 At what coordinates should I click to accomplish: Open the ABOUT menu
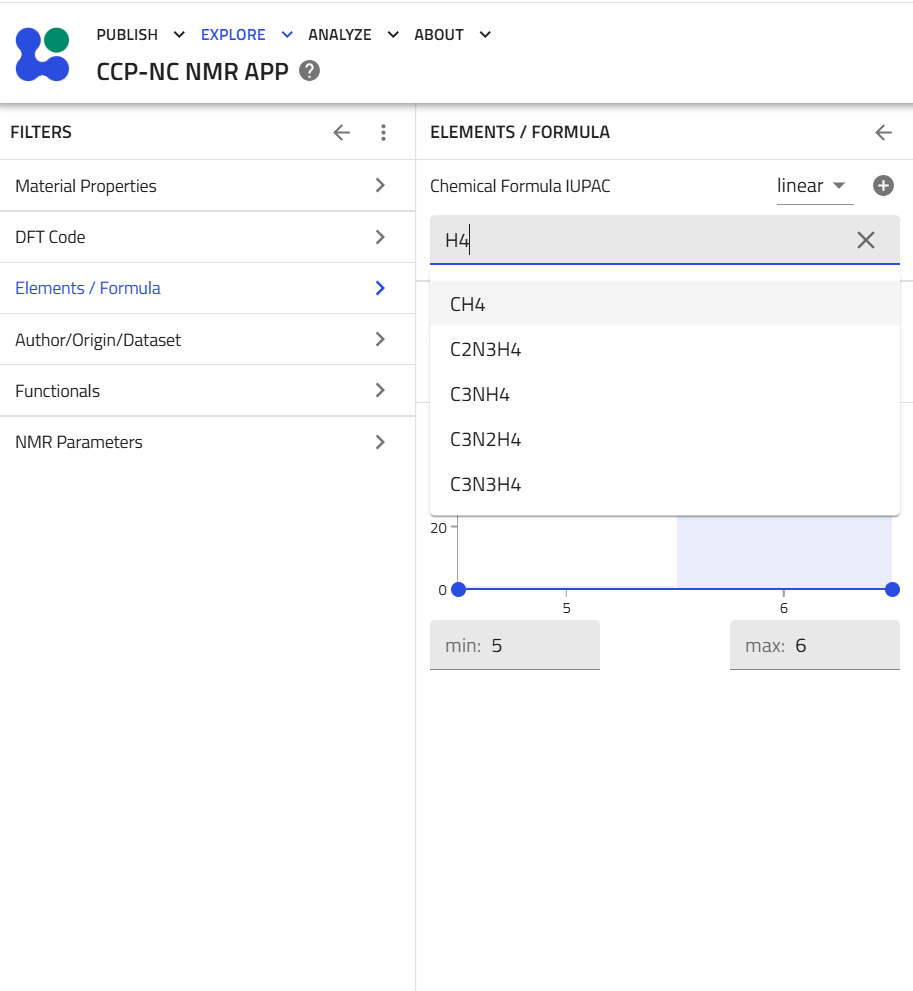tap(439, 35)
